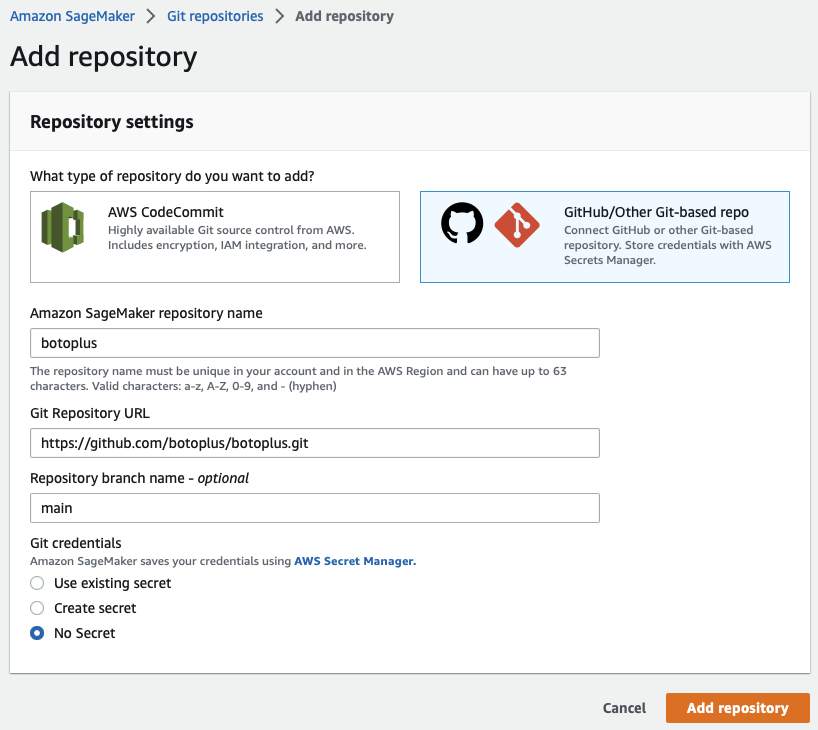Edit the Repository branch name field
Viewport: 818px width, 730px height.
tap(314, 508)
